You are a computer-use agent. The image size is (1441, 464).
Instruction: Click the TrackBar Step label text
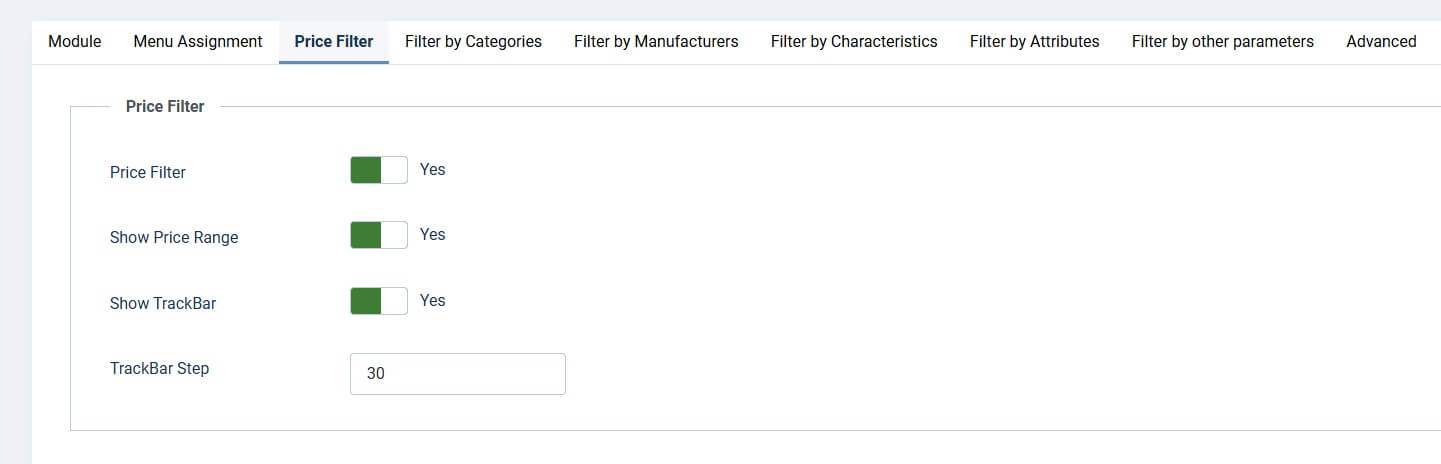click(x=159, y=368)
